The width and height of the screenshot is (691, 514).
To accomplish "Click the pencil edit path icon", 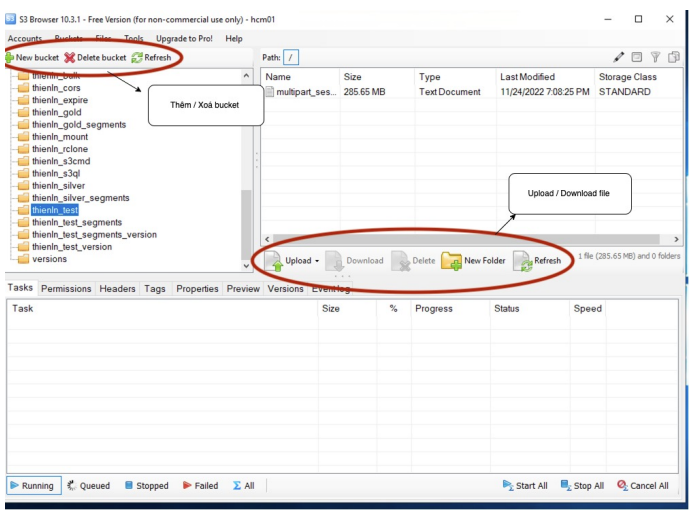I will point(618,58).
